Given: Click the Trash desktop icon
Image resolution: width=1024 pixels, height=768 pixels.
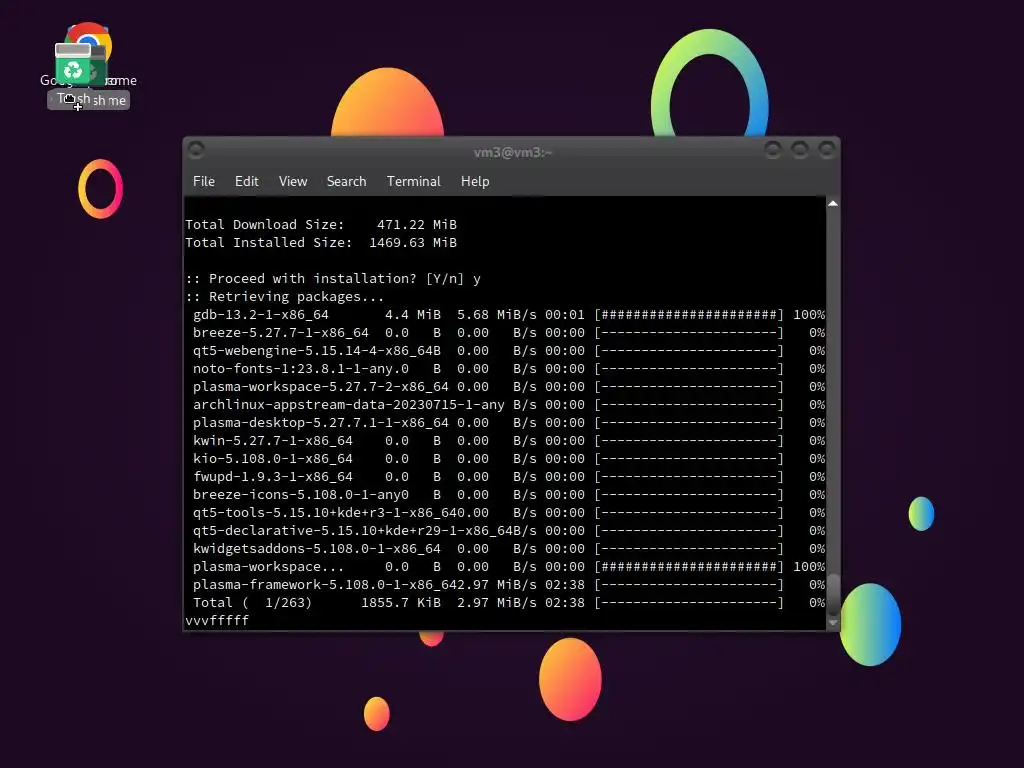Looking at the screenshot, I should click(x=73, y=73).
